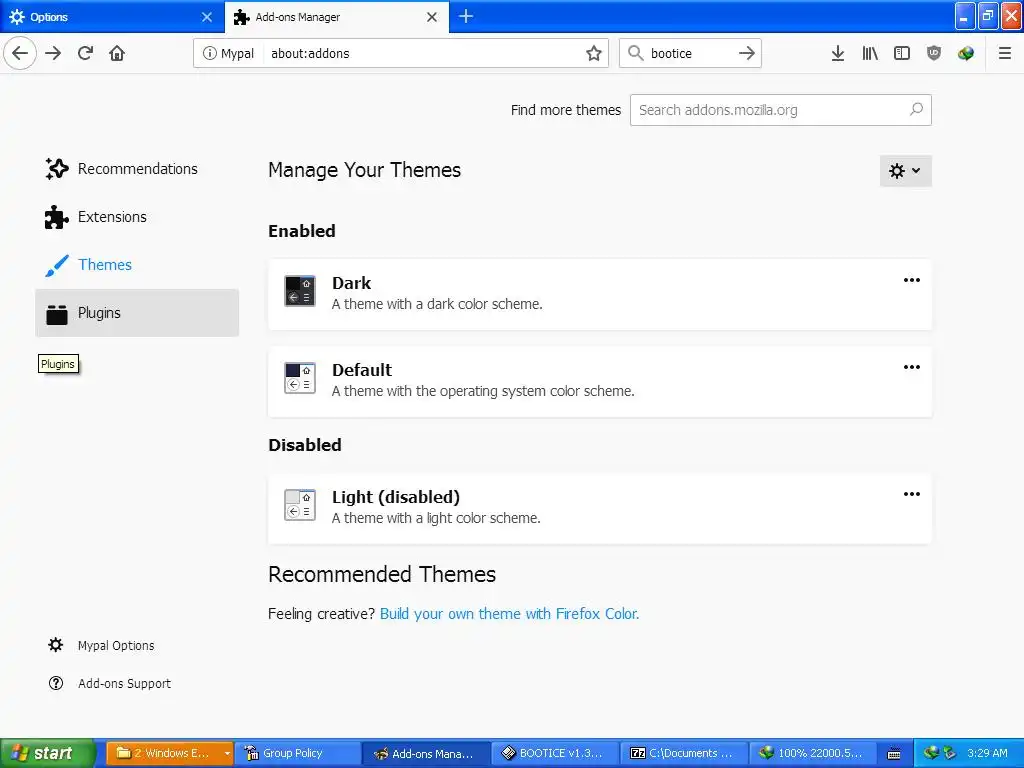Open the Extensions category
This screenshot has height=768, width=1024.
point(137,217)
